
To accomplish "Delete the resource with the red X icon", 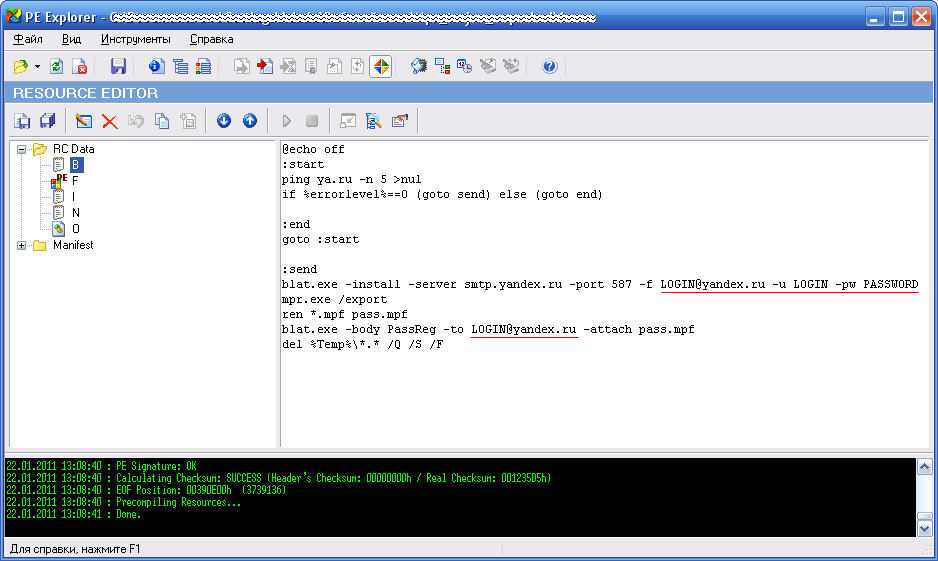I will (109, 121).
